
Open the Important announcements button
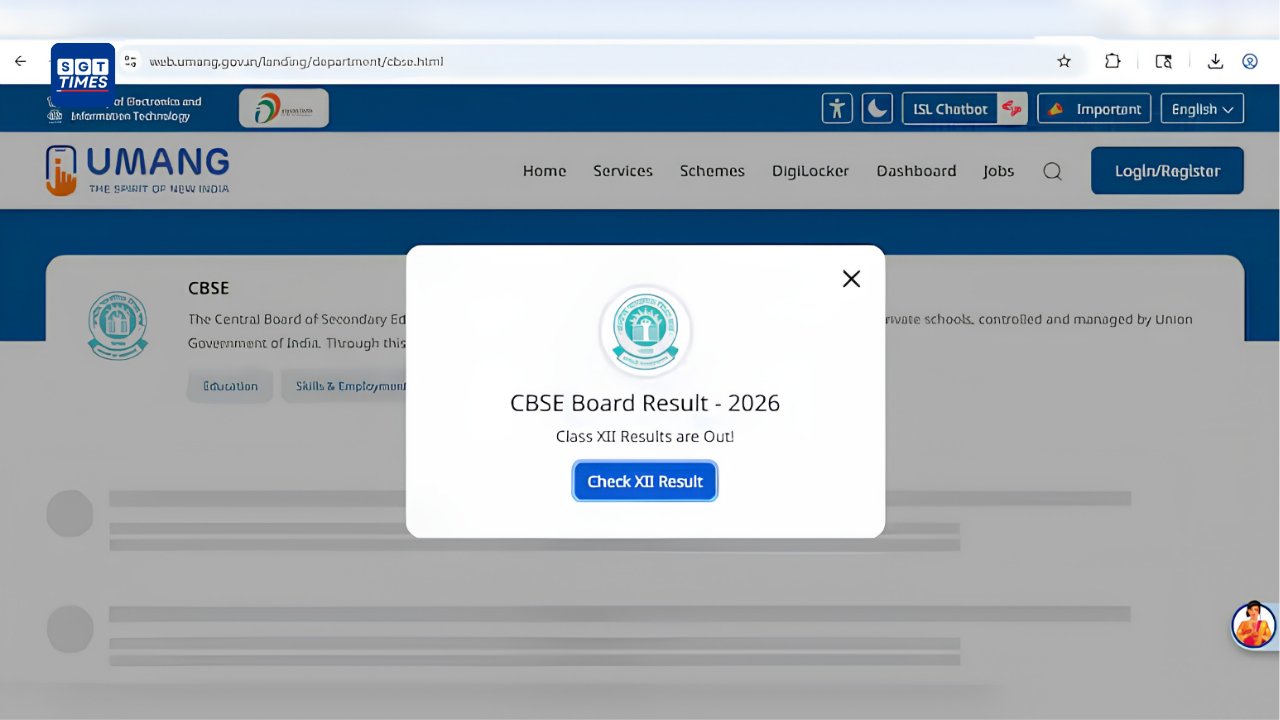[x=1094, y=108]
